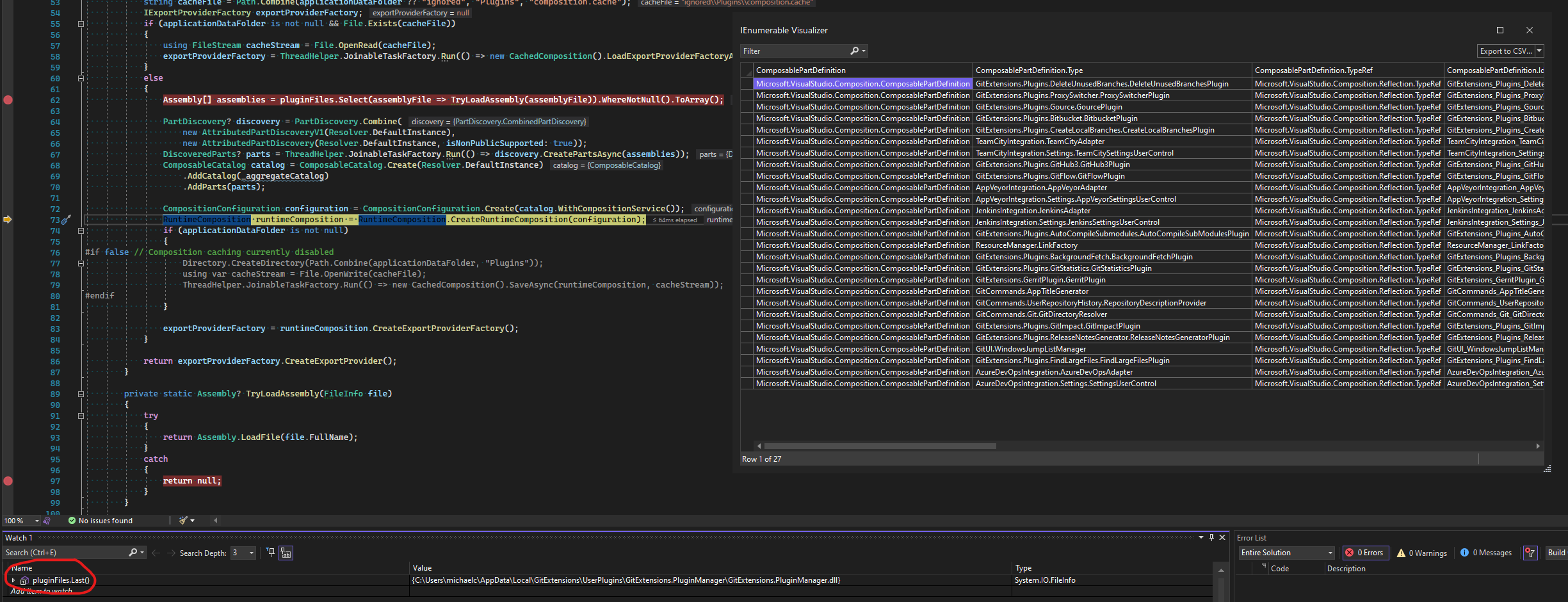
Task: Select the Watch 1 tab
Action: tap(19, 537)
